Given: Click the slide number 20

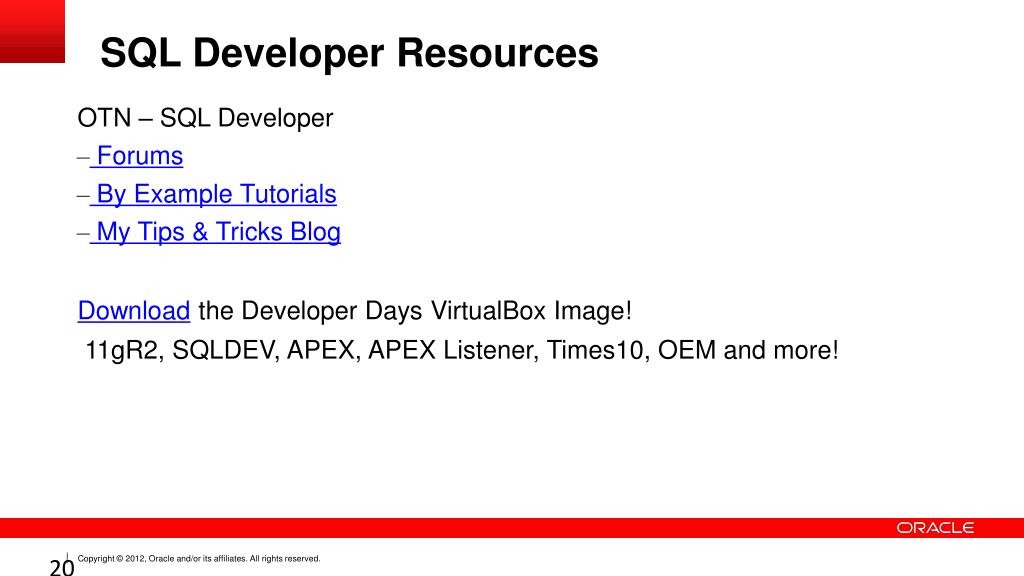Looking at the screenshot, I should 62,567.
